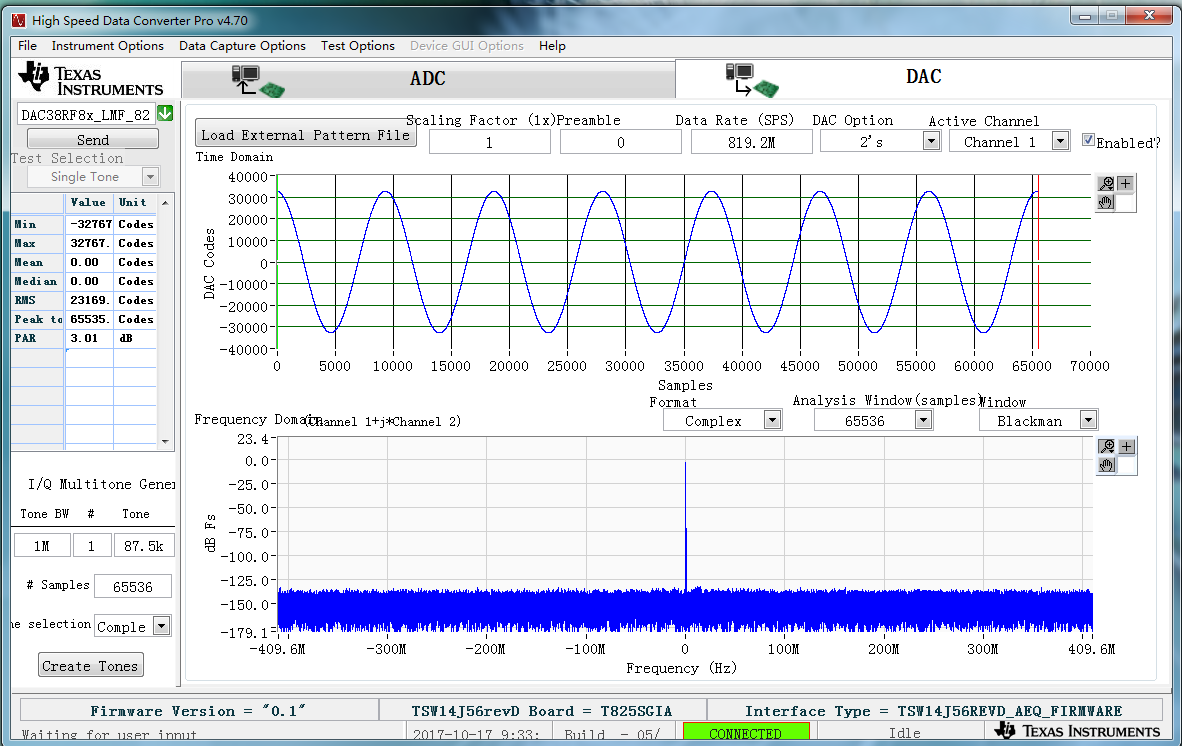Open the Help menu
Viewport: 1182px width, 746px height.
[x=552, y=46]
